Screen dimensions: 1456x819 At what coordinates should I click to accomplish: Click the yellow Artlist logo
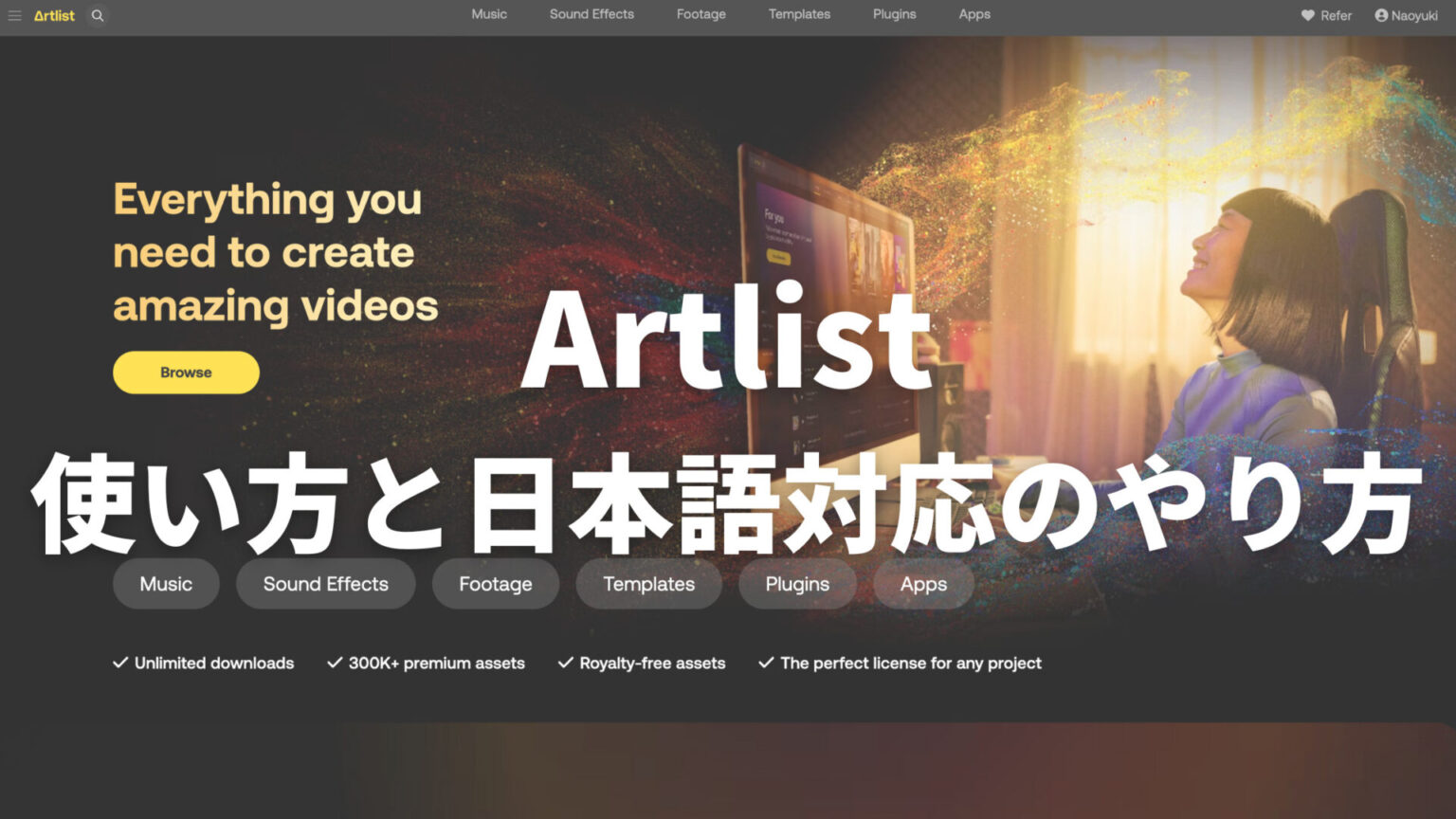(x=53, y=15)
